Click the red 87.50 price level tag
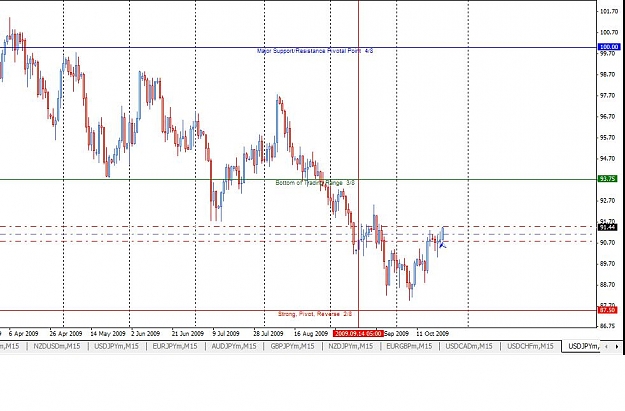 (607, 310)
